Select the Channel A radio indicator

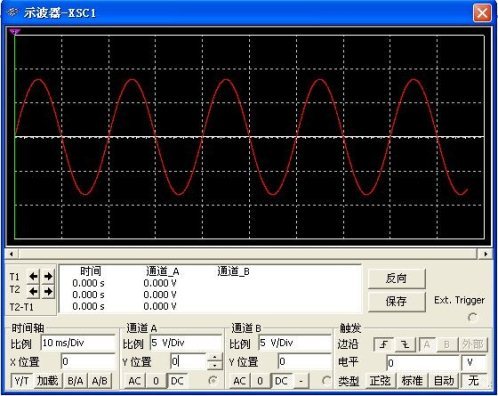tap(213, 380)
